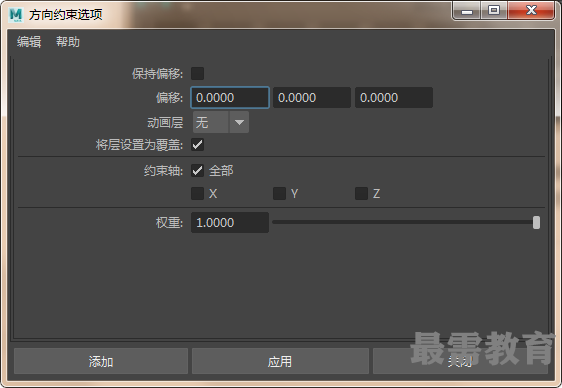The width and height of the screenshot is (562, 388).
Task: Toggle the 全部 constraint axes checkbox
Action: [197, 171]
